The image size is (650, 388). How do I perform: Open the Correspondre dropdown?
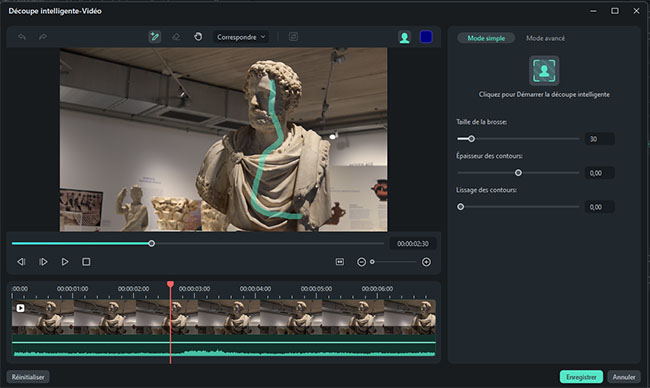click(241, 37)
